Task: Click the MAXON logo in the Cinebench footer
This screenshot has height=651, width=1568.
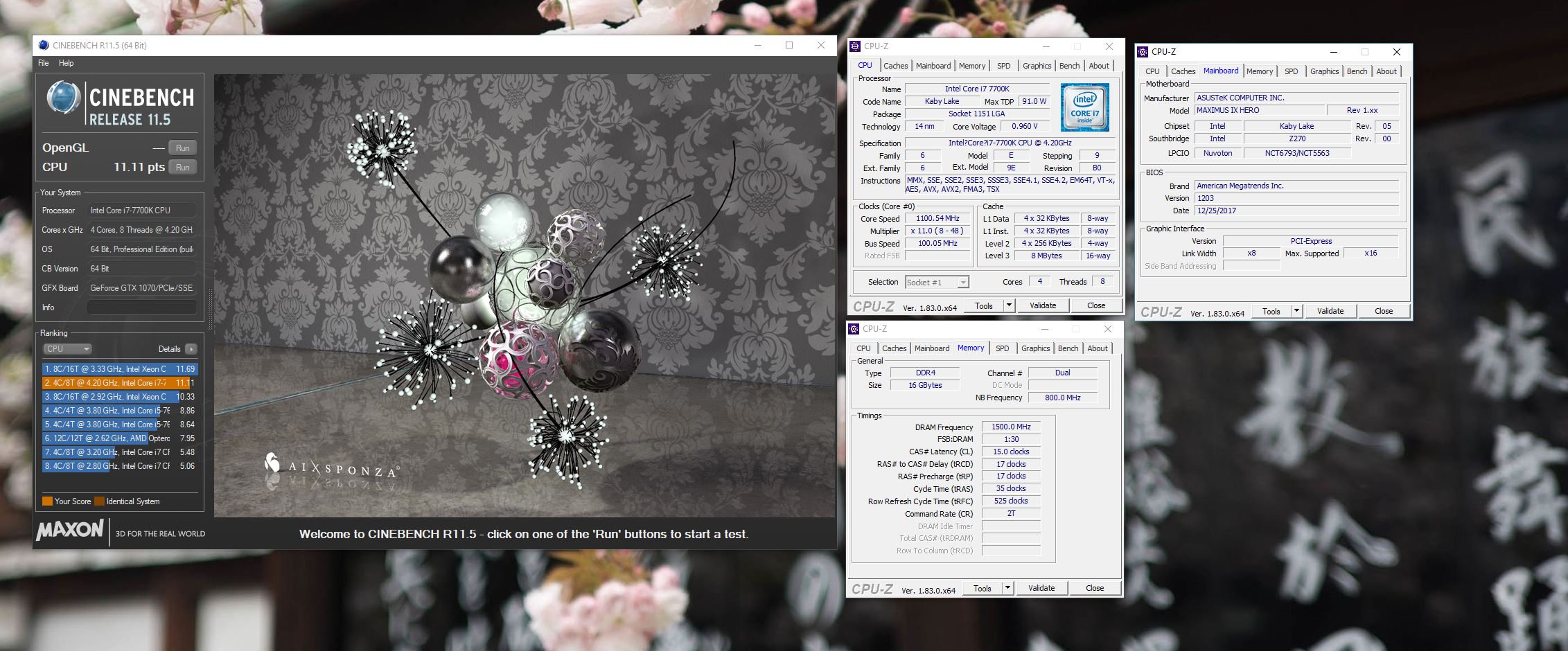Action: tap(70, 531)
